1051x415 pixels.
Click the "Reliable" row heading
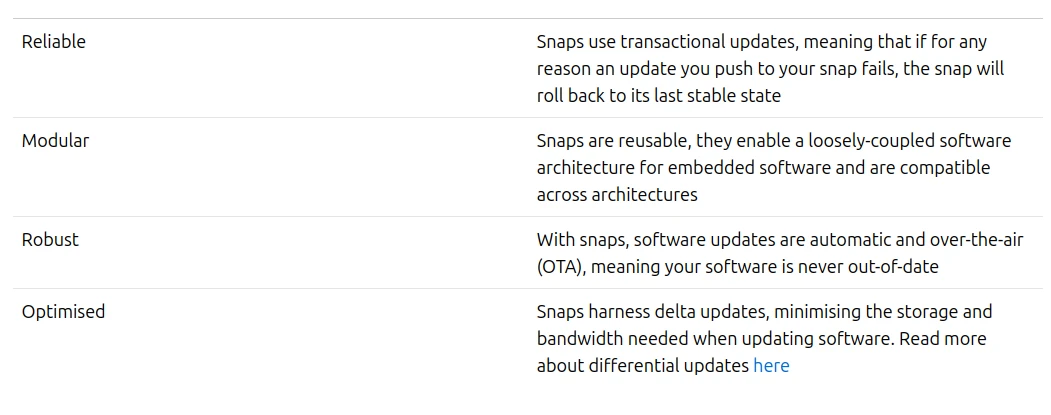click(54, 42)
